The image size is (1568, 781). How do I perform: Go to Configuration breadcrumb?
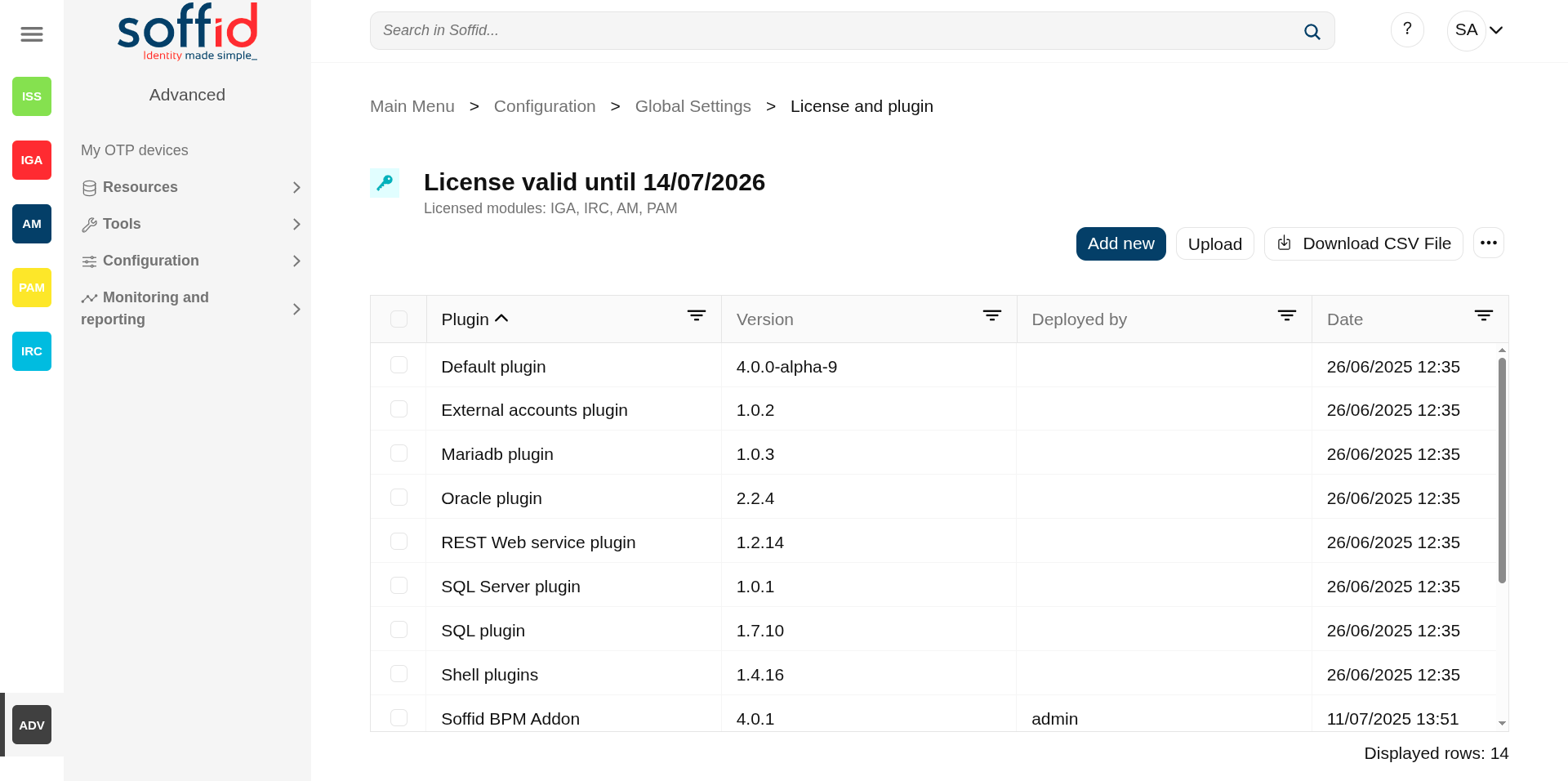[545, 106]
